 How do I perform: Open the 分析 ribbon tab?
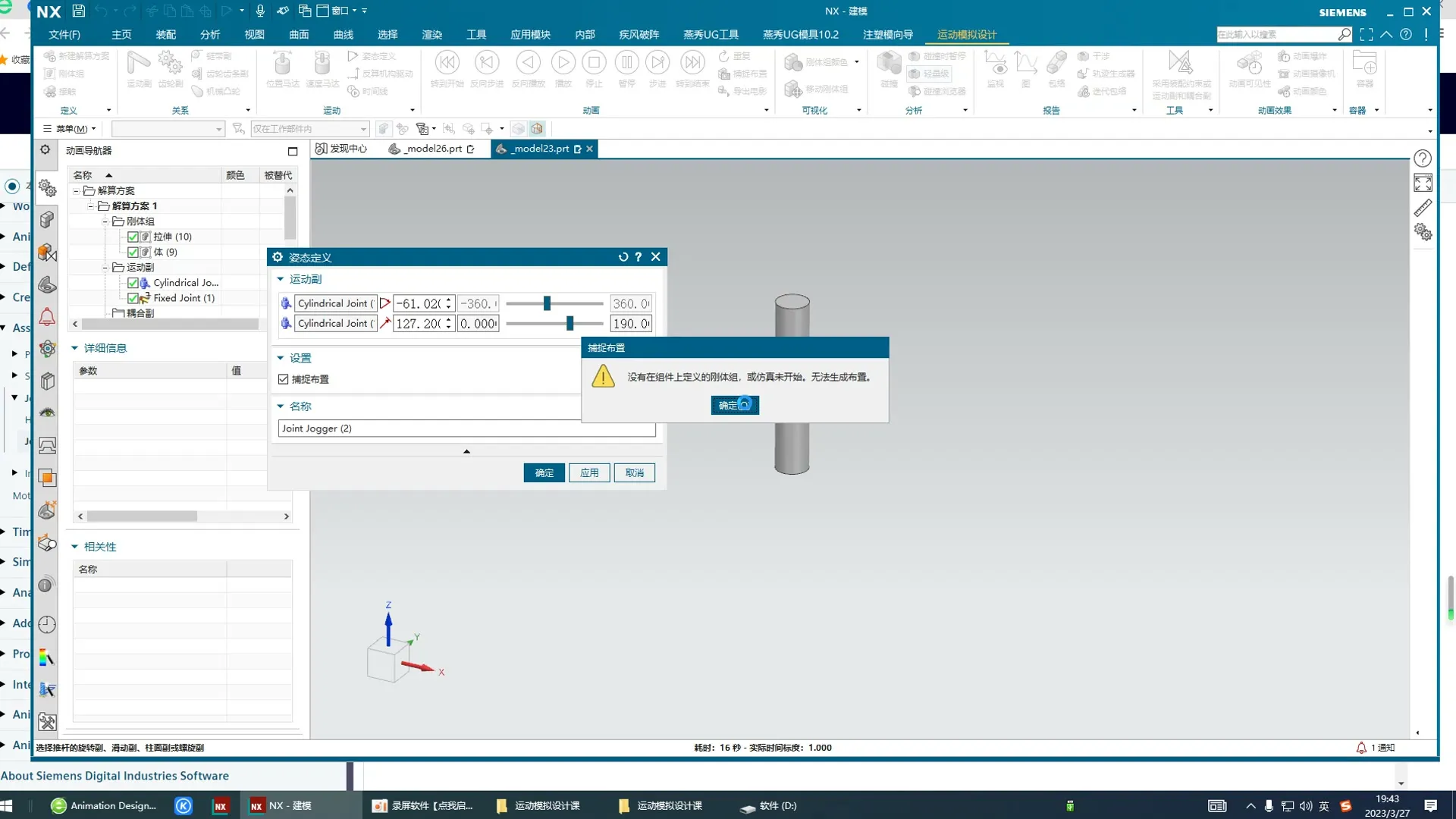pos(210,35)
